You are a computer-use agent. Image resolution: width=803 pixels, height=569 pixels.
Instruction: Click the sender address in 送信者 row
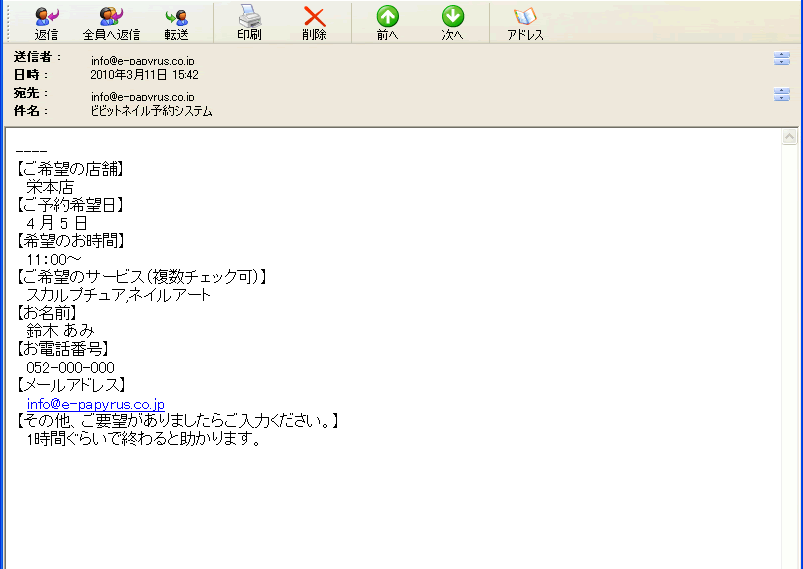coord(142,61)
